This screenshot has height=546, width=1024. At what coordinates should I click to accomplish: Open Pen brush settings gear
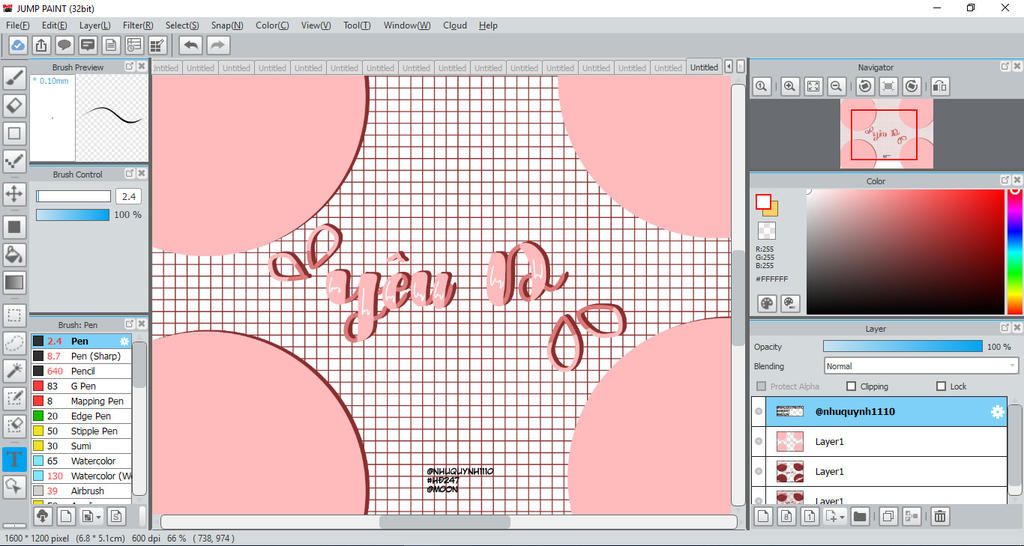pos(124,341)
